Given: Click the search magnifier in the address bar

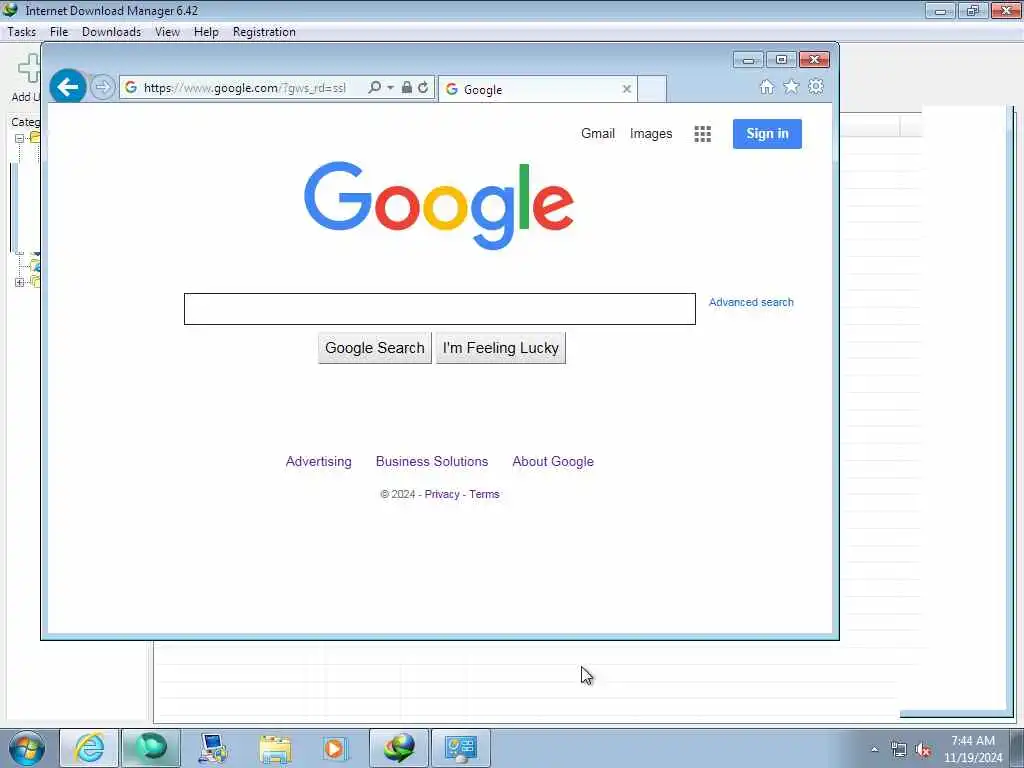Looking at the screenshot, I should [374, 87].
